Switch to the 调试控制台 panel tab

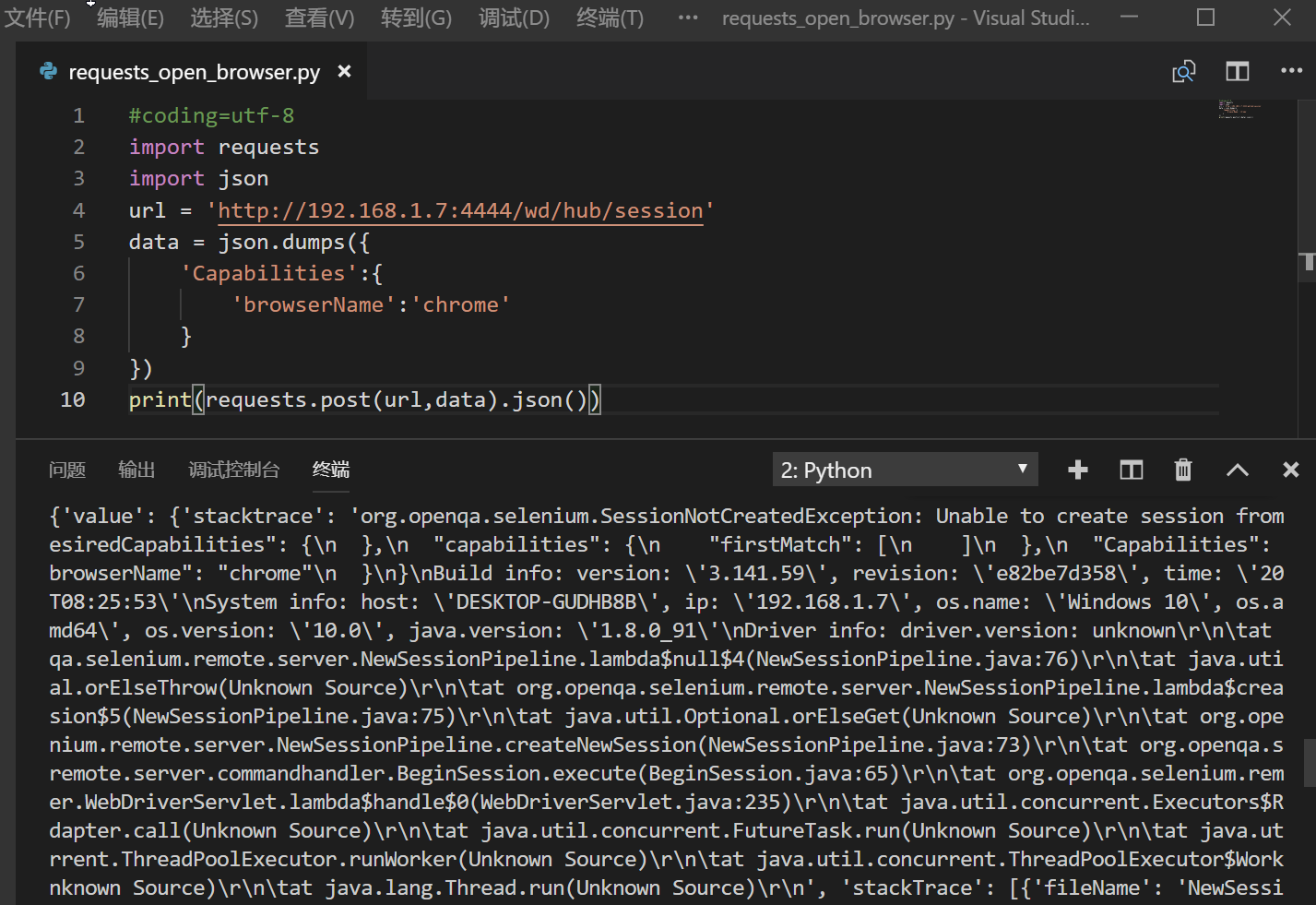(233, 470)
